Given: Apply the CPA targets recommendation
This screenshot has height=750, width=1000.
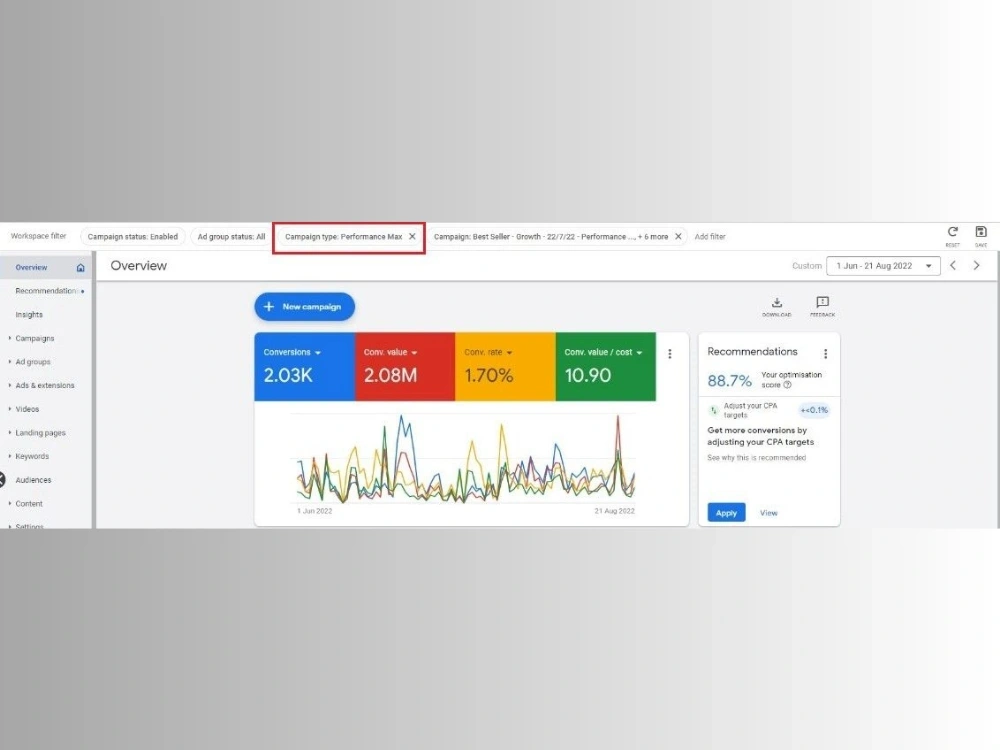Looking at the screenshot, I should tap(726, 513).
